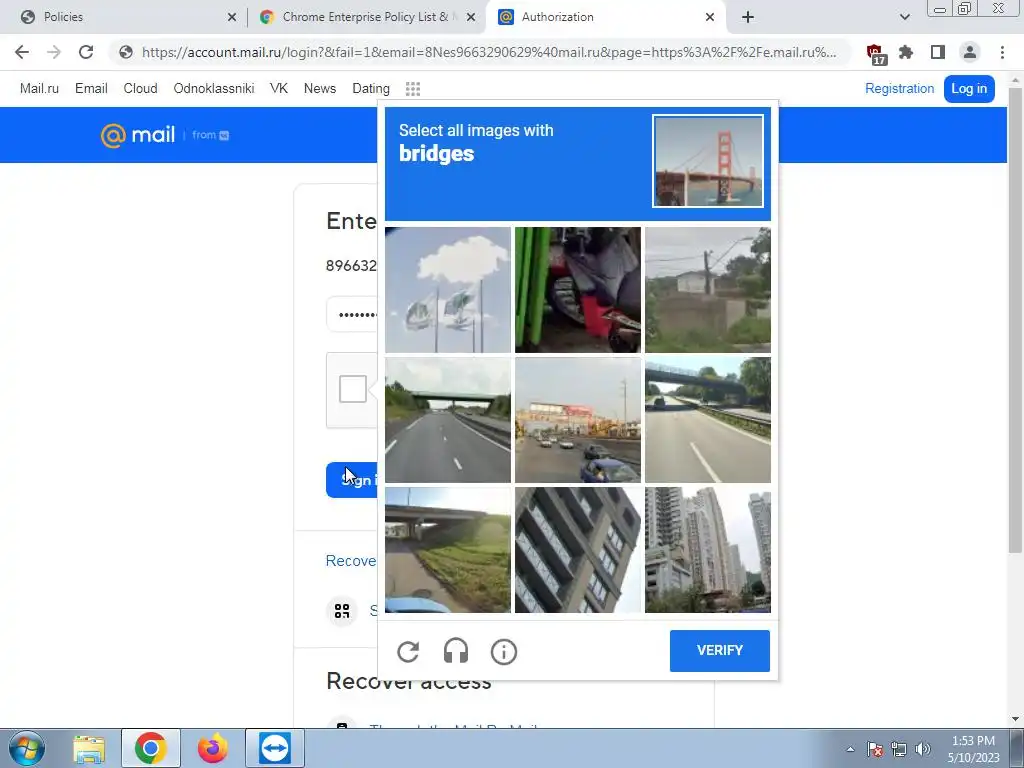
Task: Open the Chrome profile avatar
Action: 970,52
